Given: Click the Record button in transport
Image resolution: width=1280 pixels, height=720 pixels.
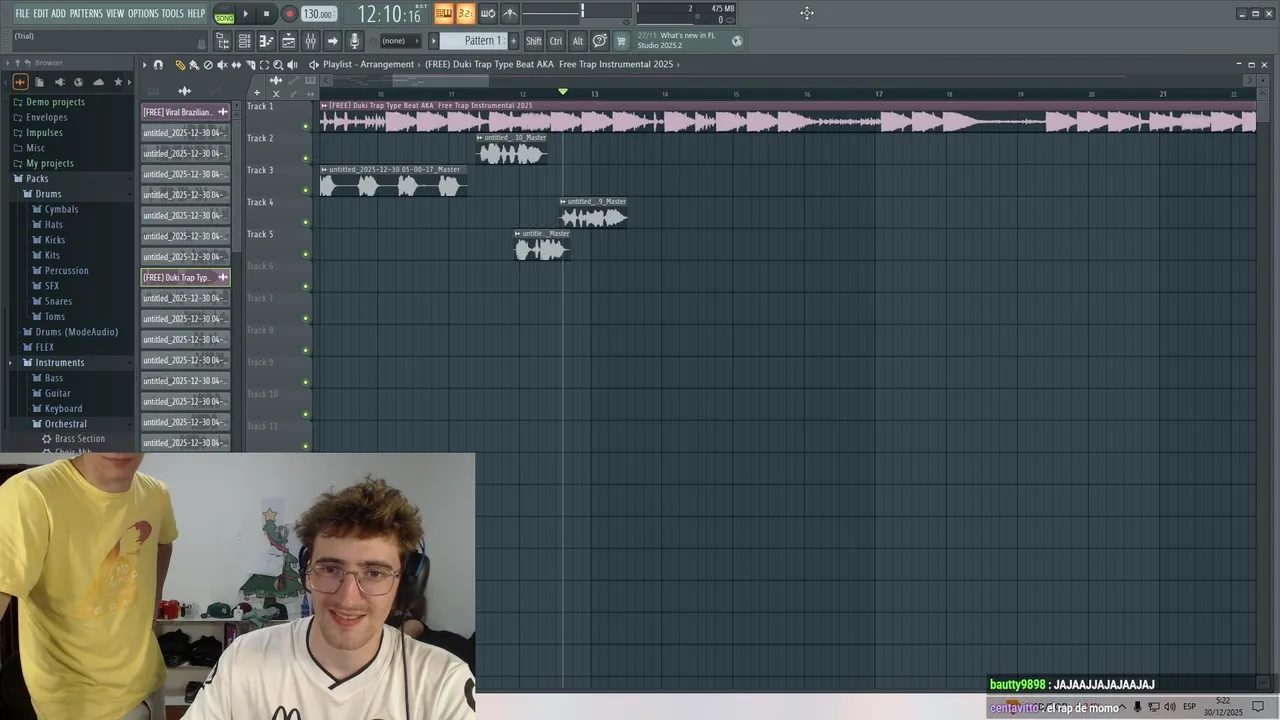Looking at the screenshot, I should click(x=289, y=14).
